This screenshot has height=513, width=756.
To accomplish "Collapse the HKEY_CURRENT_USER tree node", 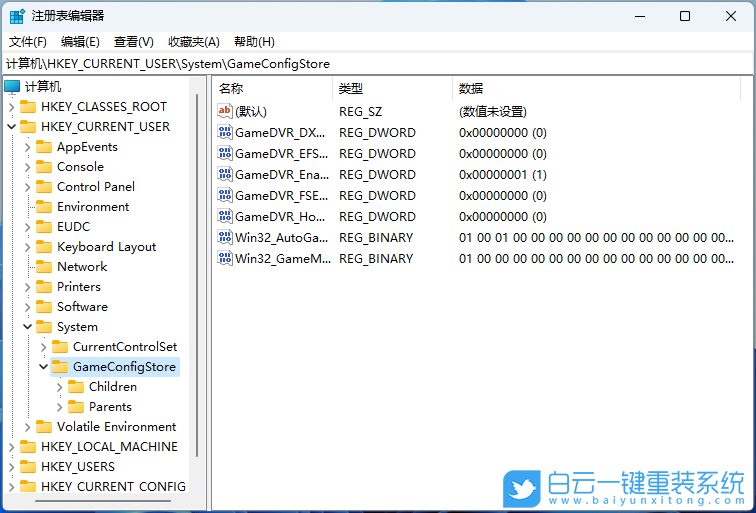I will (x=12, y=127).
